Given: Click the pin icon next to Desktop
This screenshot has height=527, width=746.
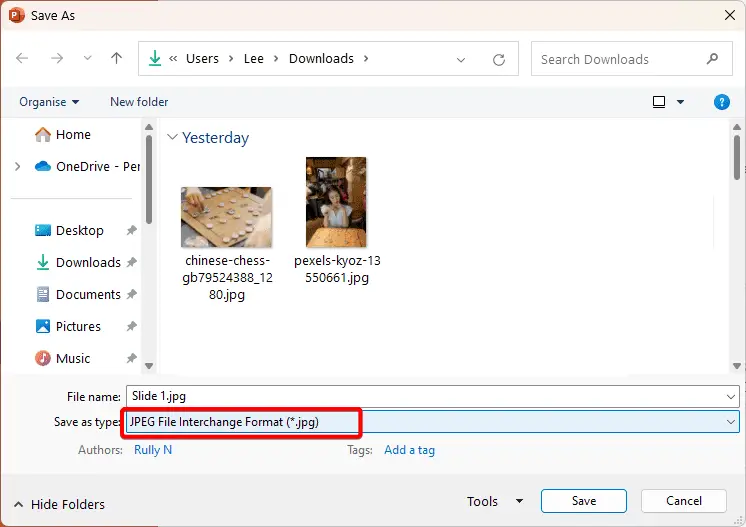Looking at the screenshot, I should pyautogui.click(x=131, y=231).
